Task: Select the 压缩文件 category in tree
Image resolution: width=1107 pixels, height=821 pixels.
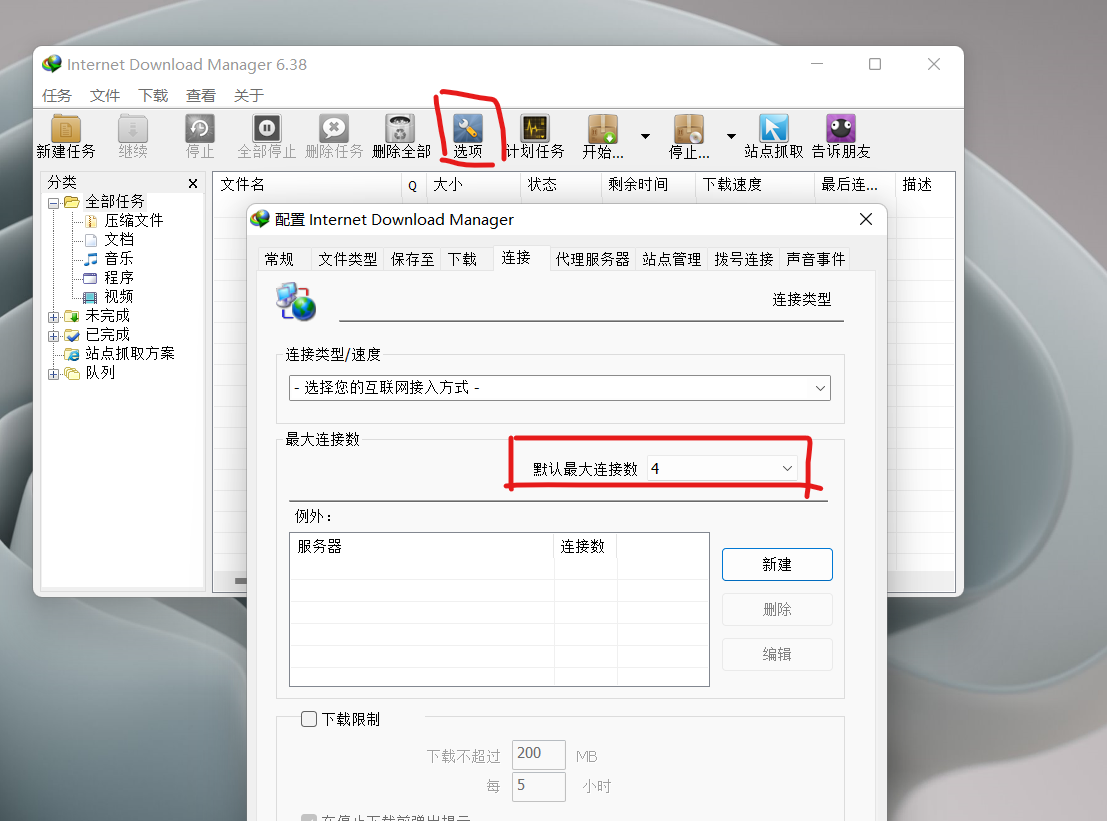Action: [133, 221]
